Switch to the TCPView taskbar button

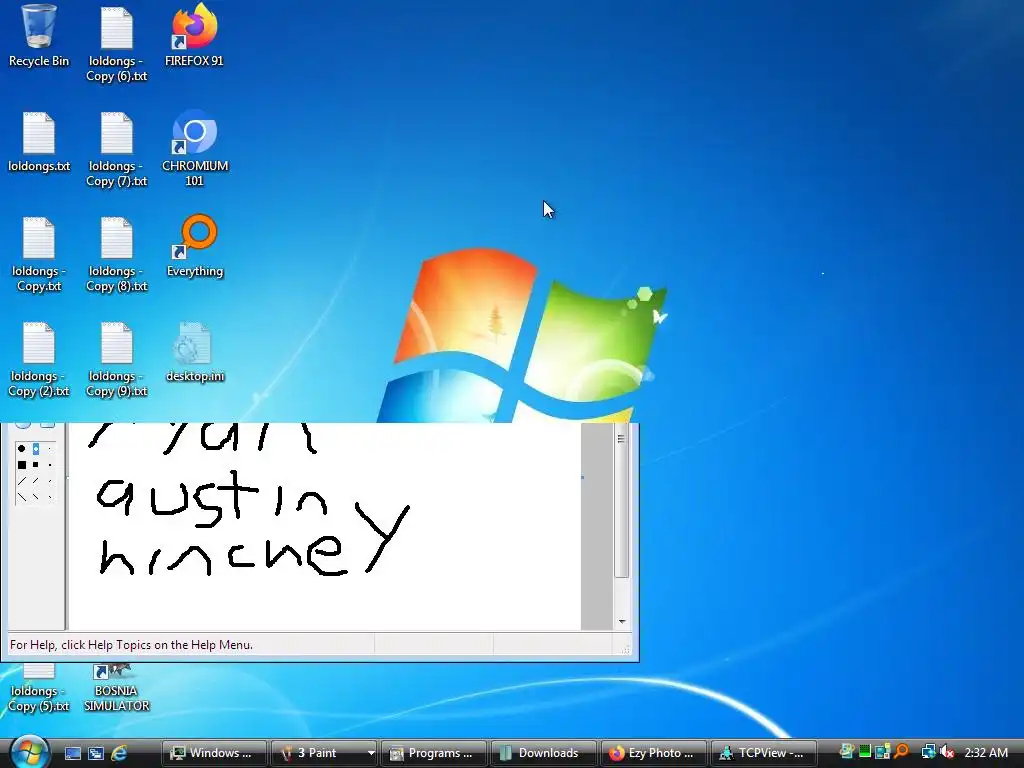763,753
